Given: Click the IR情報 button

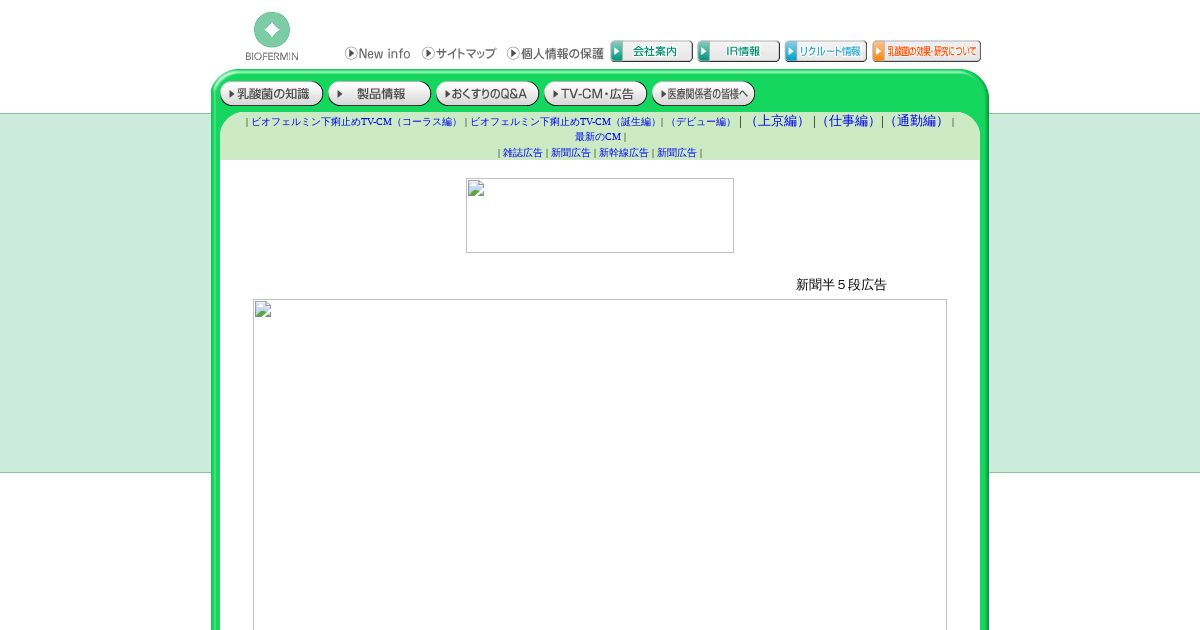Looking at the screenshot, I should (738, 51).
